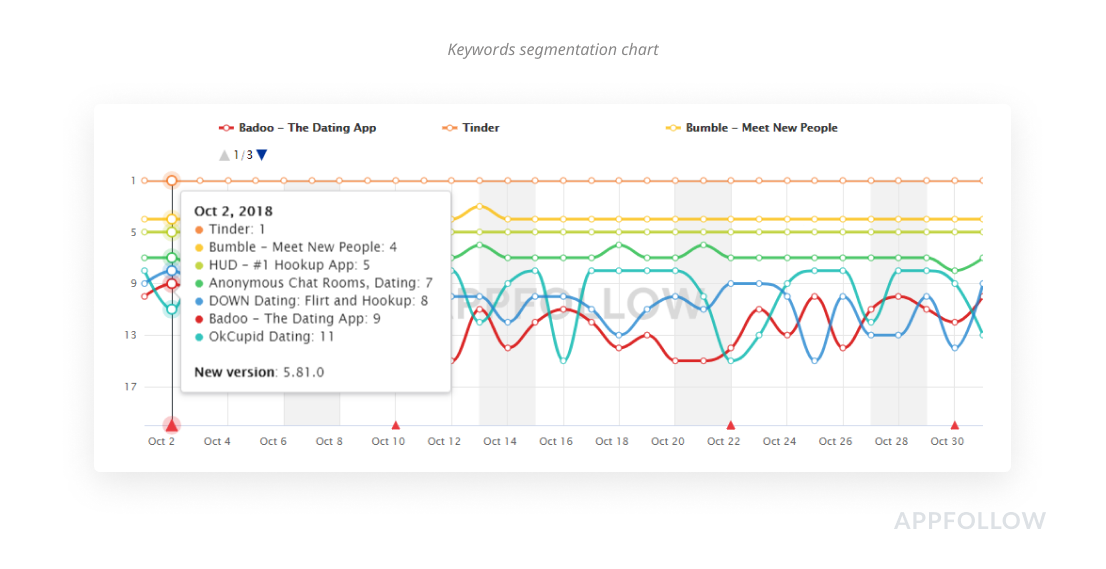Open the version marker near Oct 30

click(x=955, y=425)
